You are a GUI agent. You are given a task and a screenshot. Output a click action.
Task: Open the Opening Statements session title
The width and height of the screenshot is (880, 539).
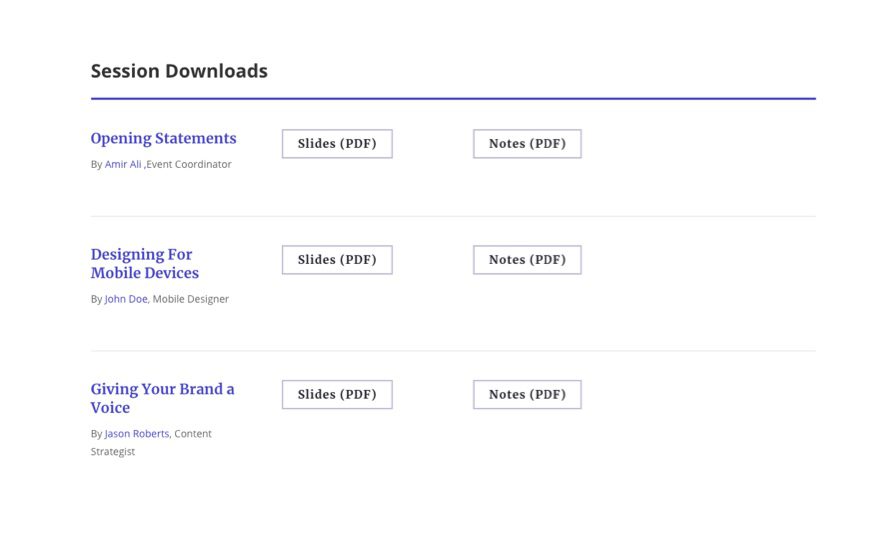(x=163, y=139)
